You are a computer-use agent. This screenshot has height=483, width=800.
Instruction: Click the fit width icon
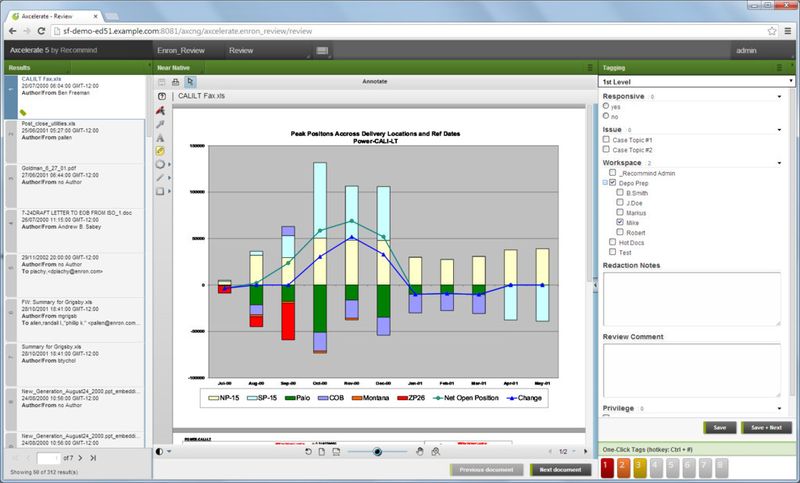tap(336, 452)
